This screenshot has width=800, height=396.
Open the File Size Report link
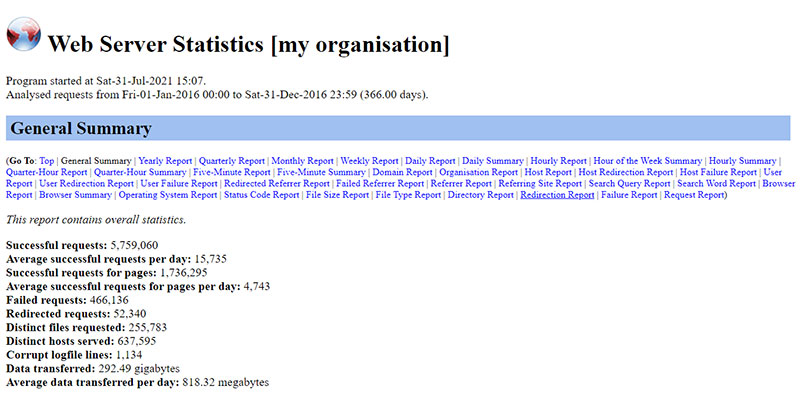click(337, 194)
